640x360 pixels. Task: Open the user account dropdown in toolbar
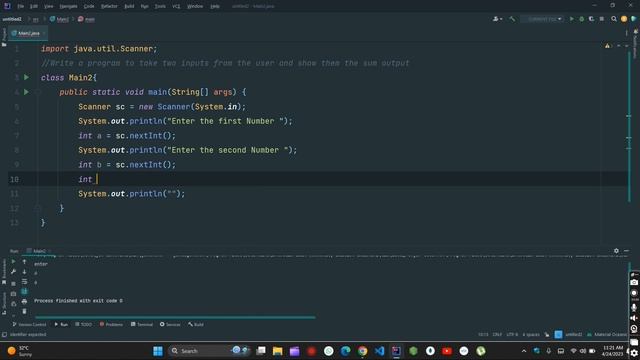tap(497, 19)
